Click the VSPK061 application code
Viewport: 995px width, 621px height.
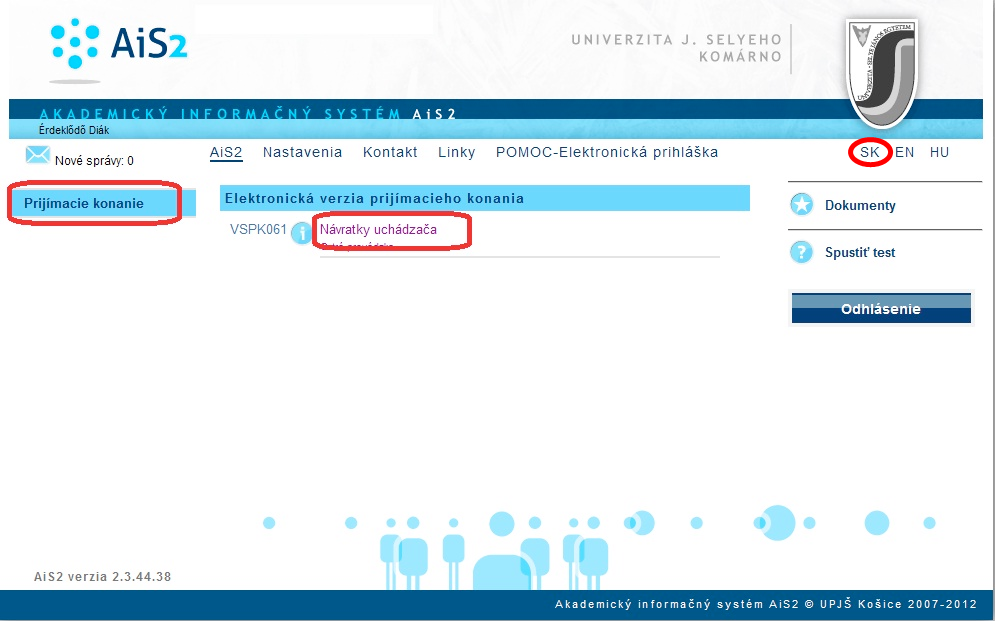(258, 229)
